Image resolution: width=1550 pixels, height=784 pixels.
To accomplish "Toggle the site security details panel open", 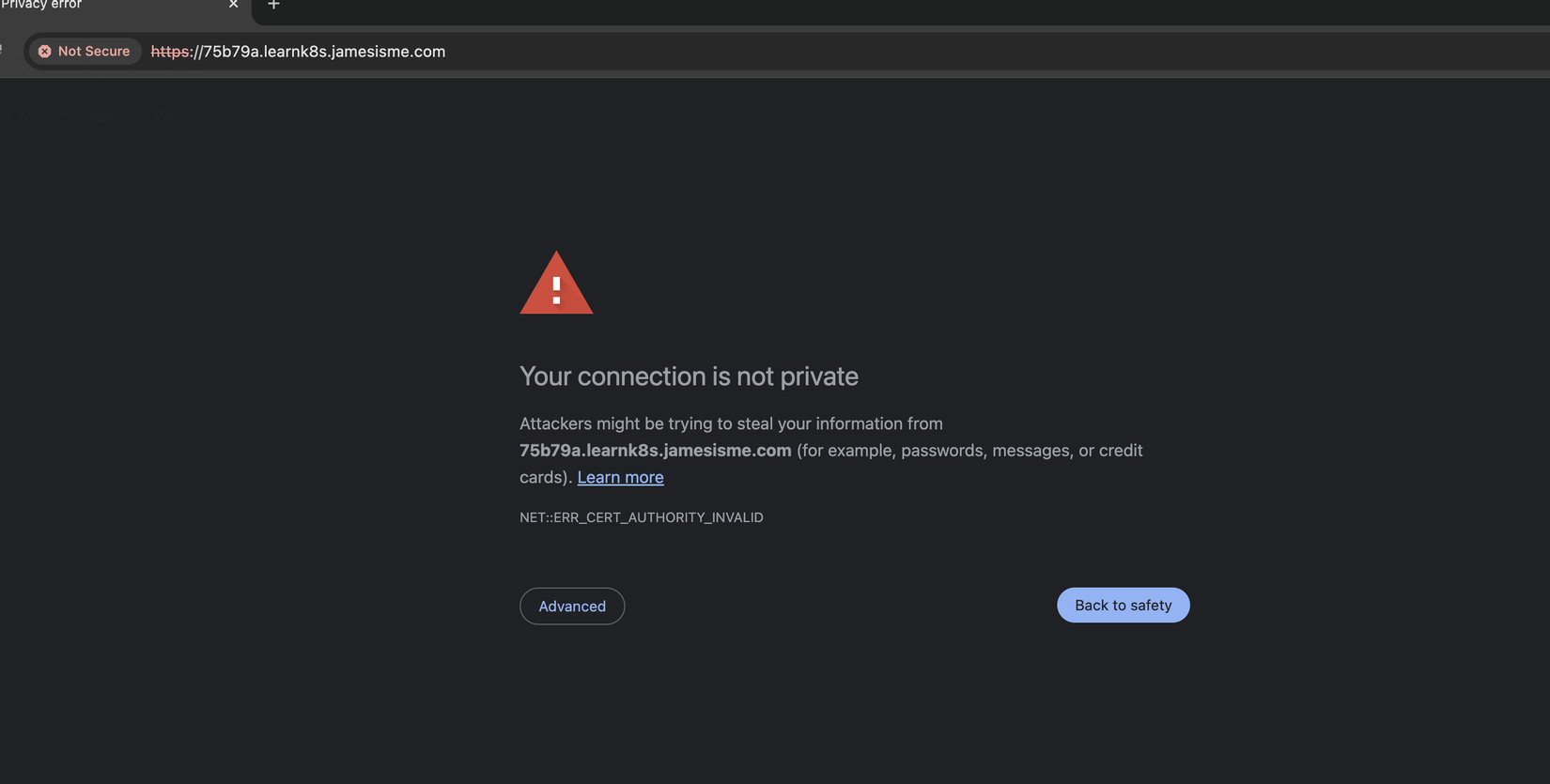I will click(x=85, y=51).
